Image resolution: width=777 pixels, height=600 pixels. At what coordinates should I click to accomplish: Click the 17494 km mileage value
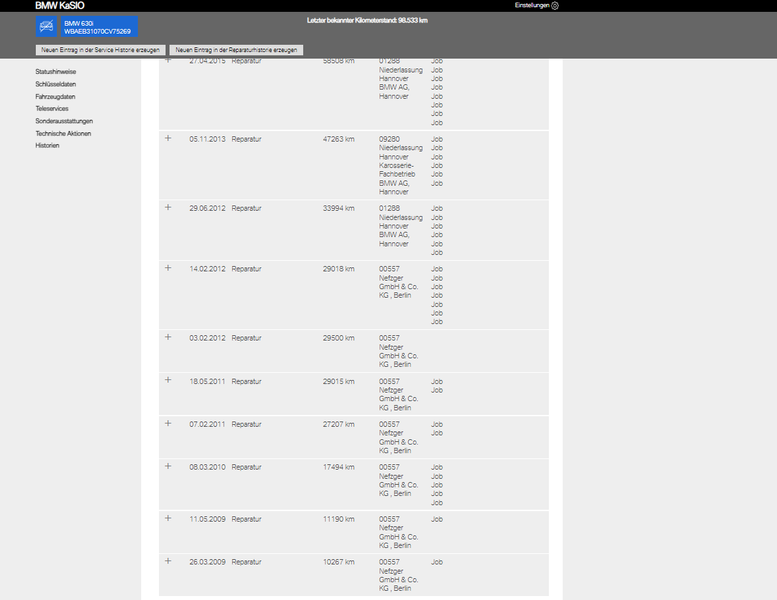pos(338,467)
